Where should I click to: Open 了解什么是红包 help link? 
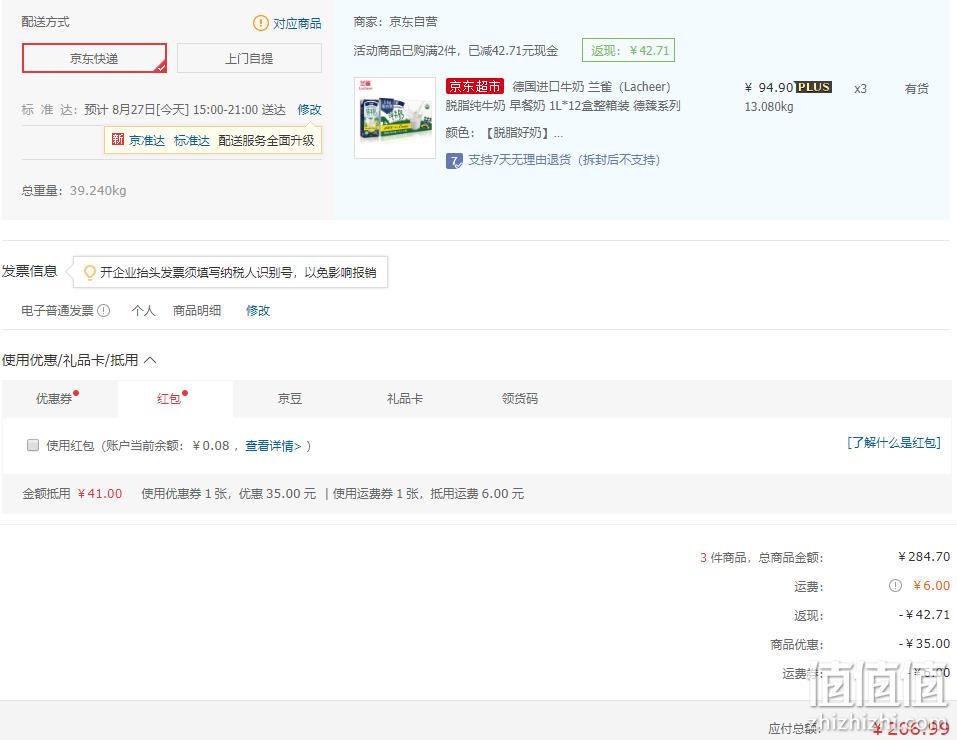tap(894, 443)
